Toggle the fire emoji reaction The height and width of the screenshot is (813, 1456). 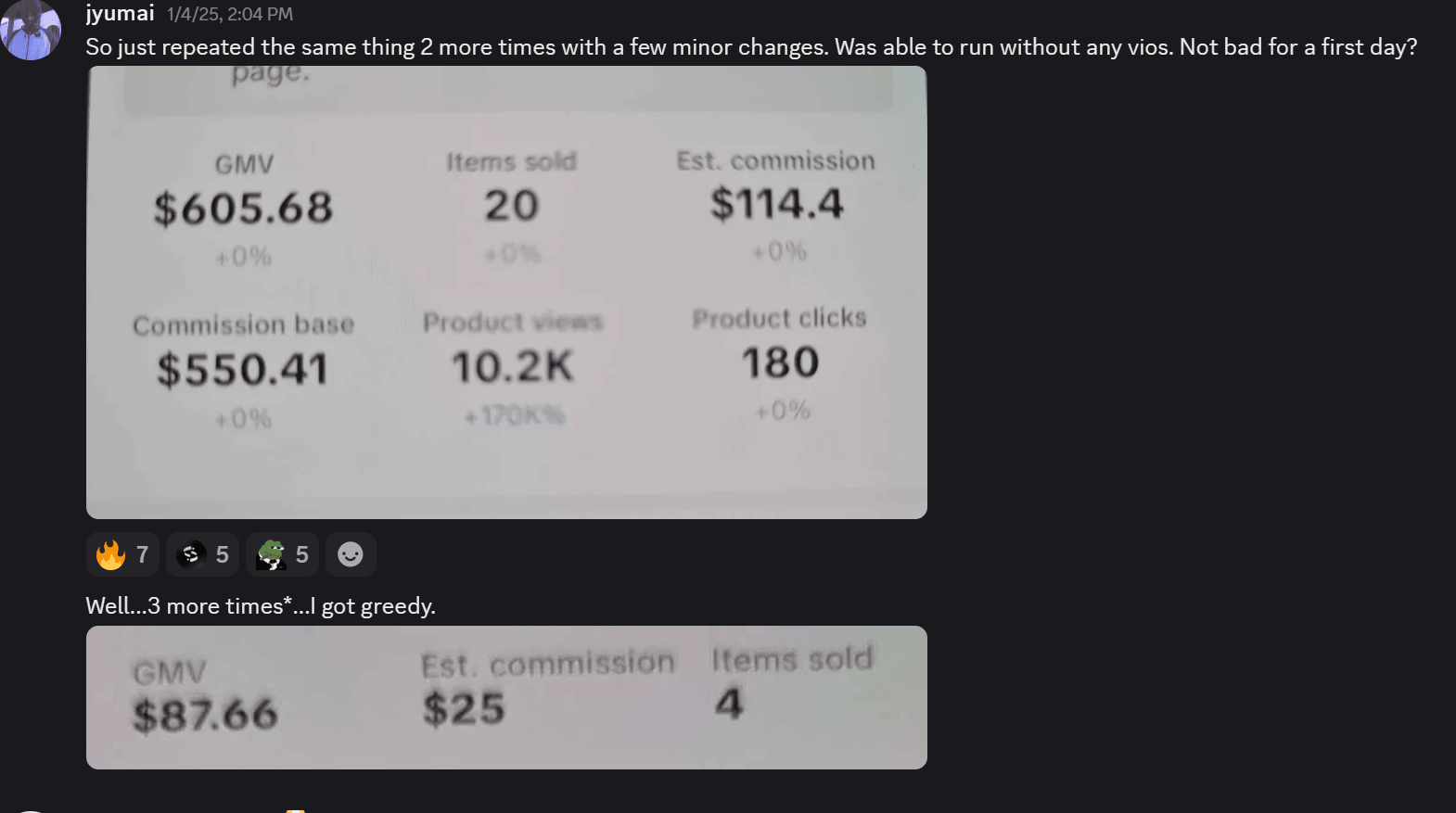point(123,554)
